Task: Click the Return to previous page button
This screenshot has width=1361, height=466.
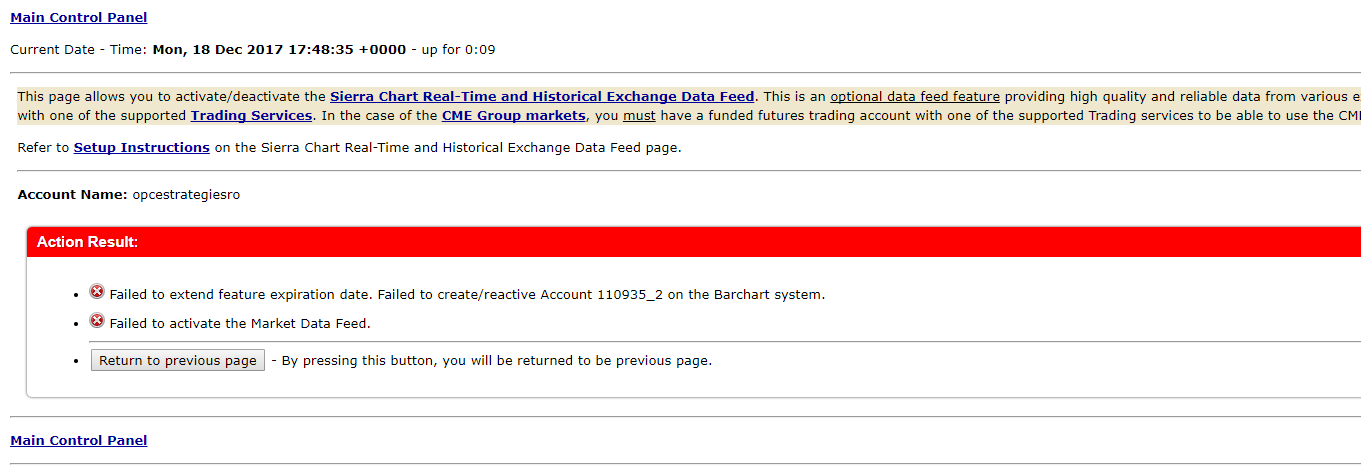Action: click(178, 360)
